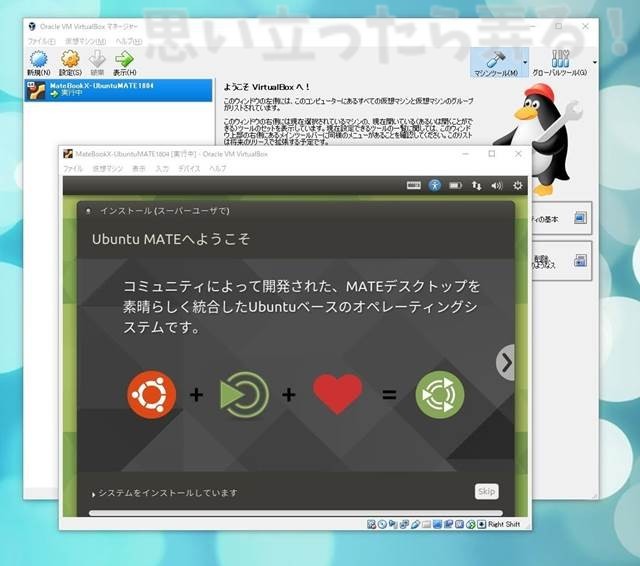This screenshot has height=566, width=640.
Task: Click the lower tool card icon in manager
Action: click(580, 260)
